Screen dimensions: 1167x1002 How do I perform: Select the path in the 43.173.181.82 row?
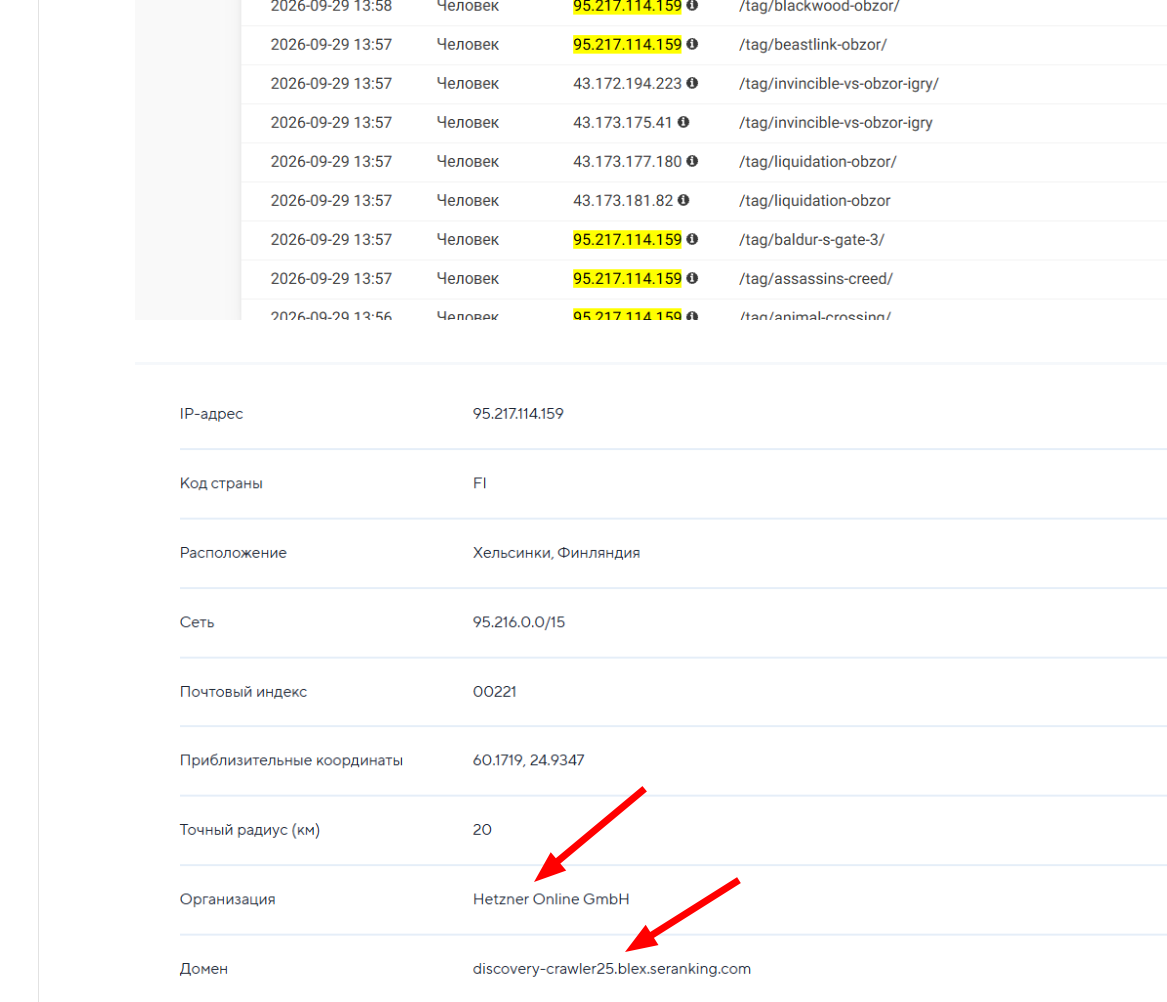tap(815, 201)
